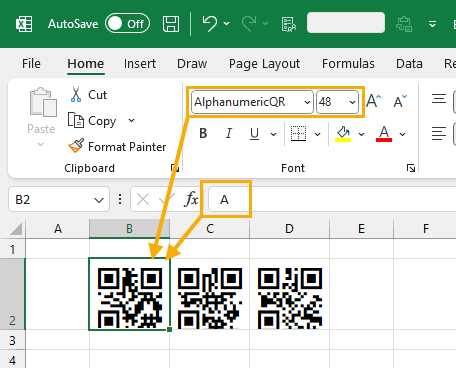The height and width of the screenshot is (368, 456).
Task: Click the form checklist toolbar icon
Action: pos(289,24)
